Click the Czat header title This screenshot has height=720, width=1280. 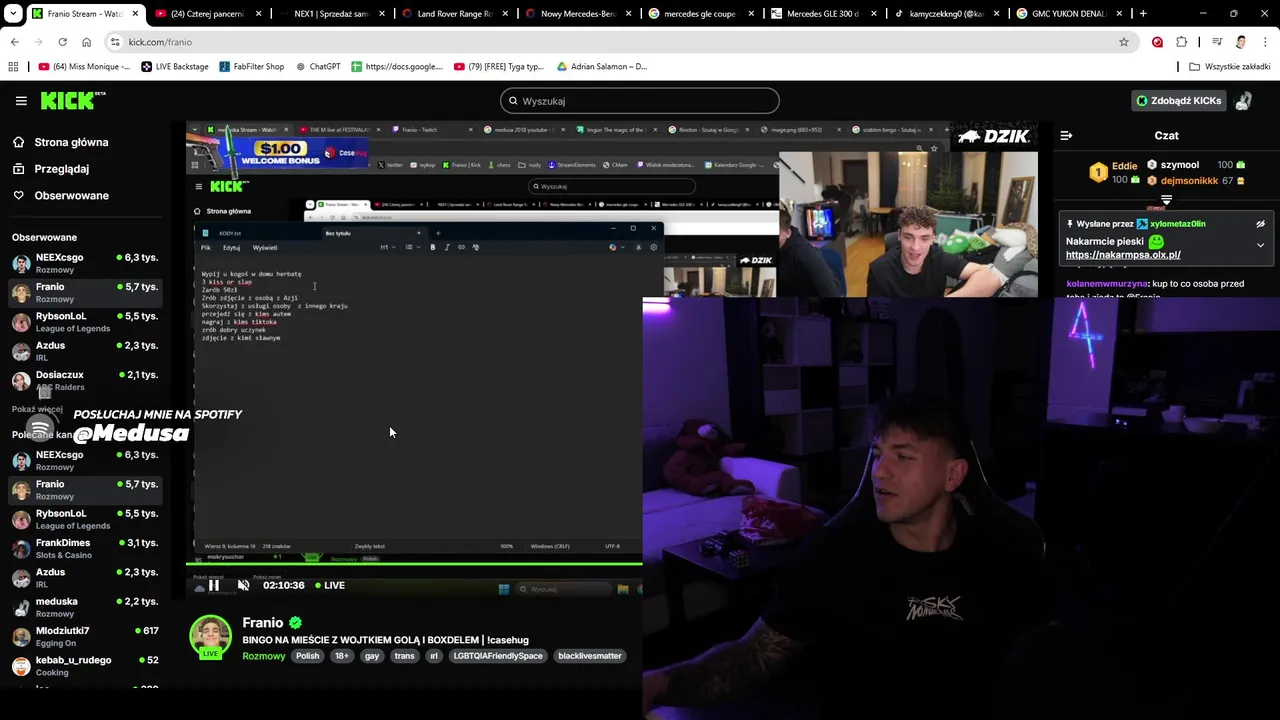click(1166, 135)
